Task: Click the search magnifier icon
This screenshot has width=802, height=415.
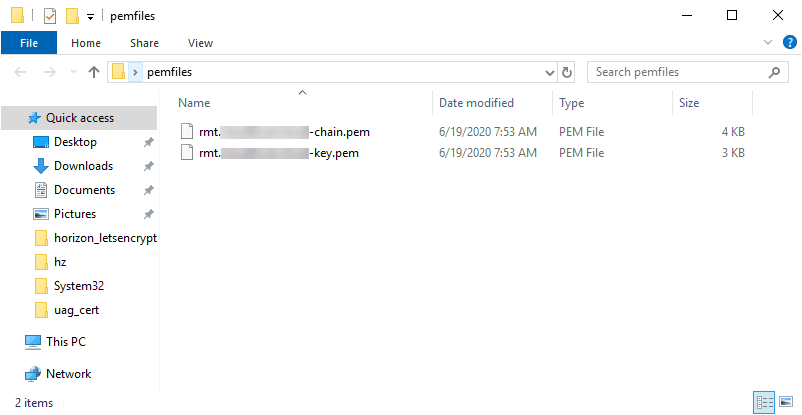Action: pos(773,72)
